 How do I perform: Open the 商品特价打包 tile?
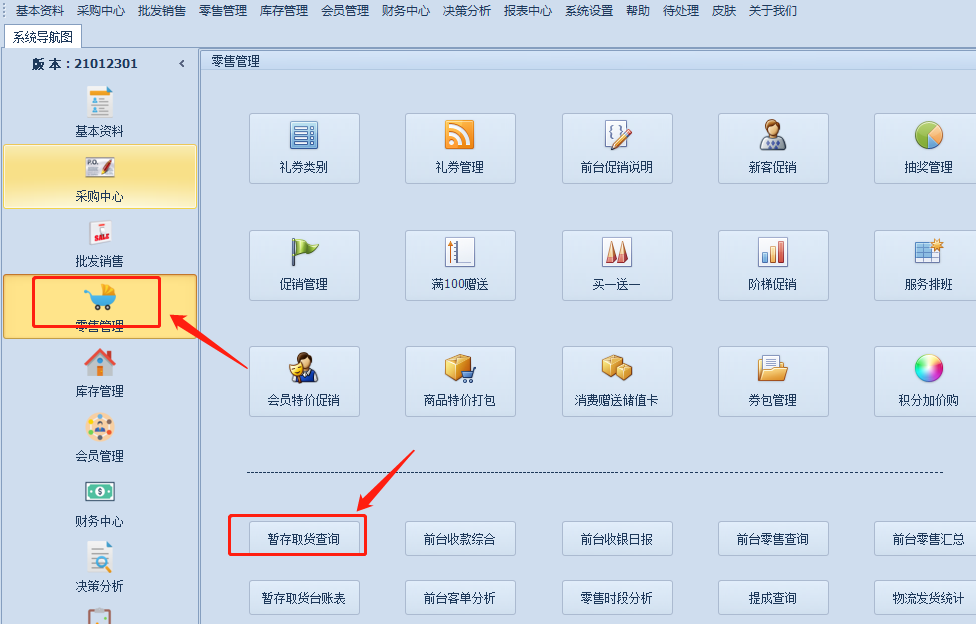pos(460,381)
